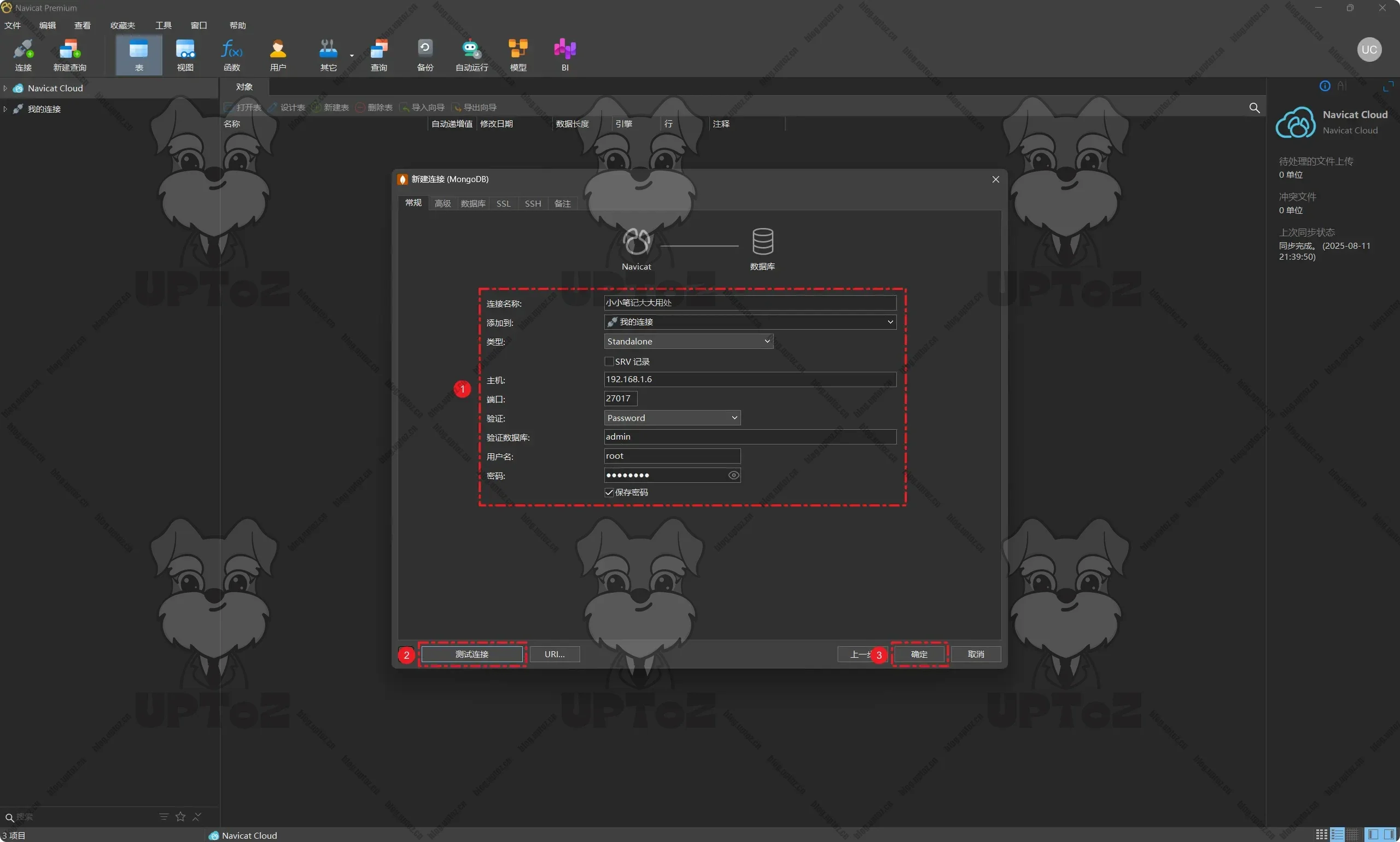Screen dimensions: 1400x842
Task: Open the 其它 dropdown arrow in toolbar
Action: pos(352,56)
